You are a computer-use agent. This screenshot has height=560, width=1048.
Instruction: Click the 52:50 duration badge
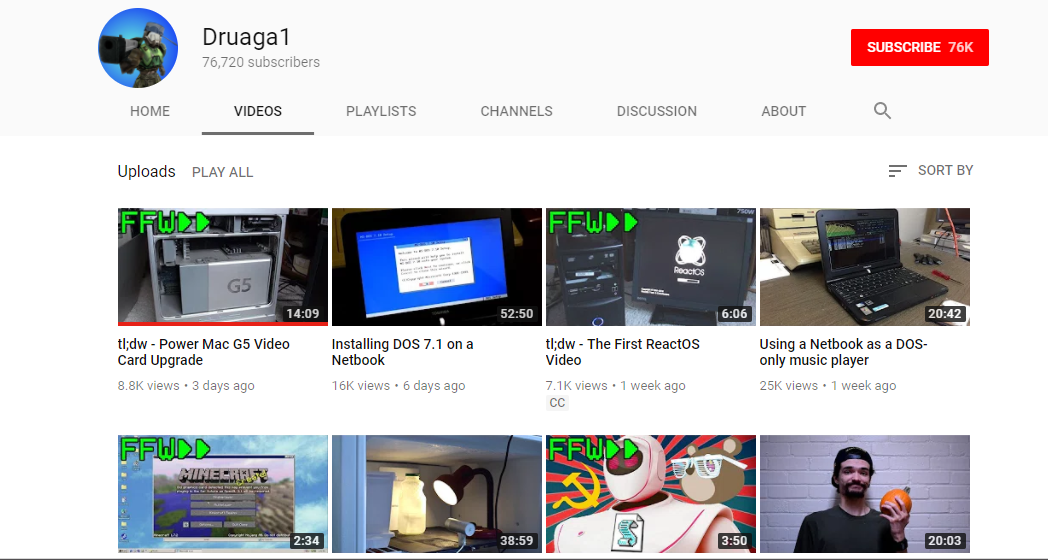coord(517,313)
